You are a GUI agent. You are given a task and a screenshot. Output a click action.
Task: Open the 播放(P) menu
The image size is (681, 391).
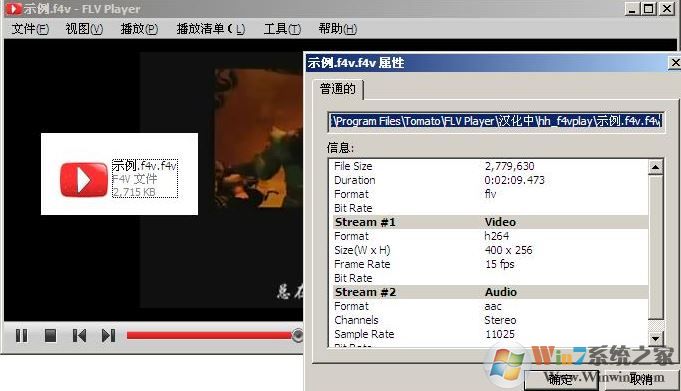139,29
